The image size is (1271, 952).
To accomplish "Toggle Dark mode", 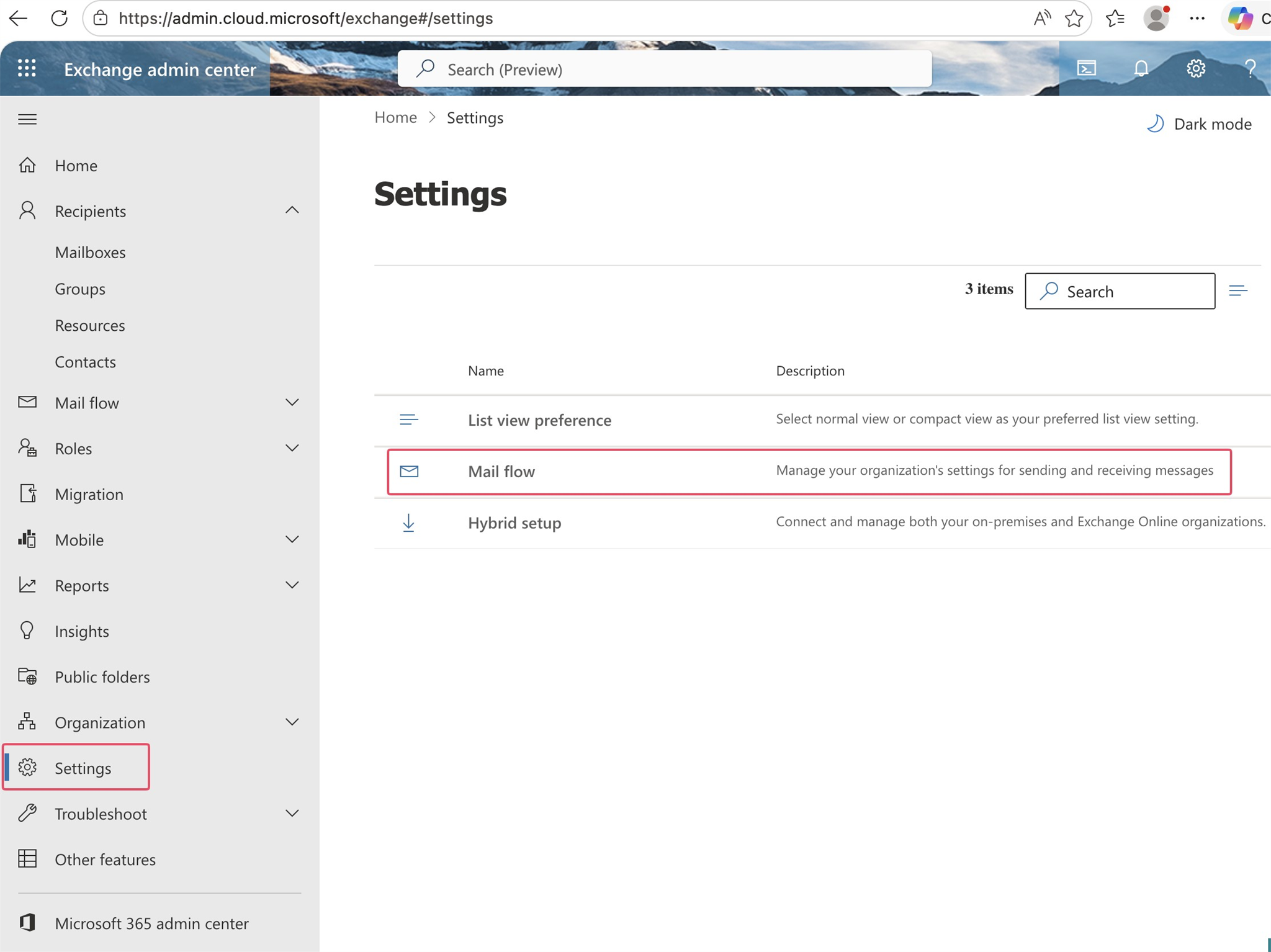I will tap(1199, 124).
